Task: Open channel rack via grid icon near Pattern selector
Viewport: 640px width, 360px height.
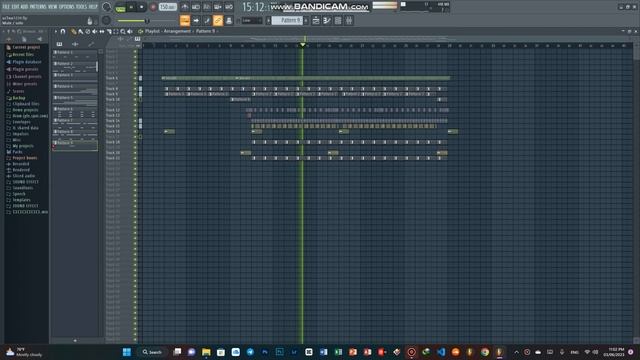Action: click(x=338, y=20)
